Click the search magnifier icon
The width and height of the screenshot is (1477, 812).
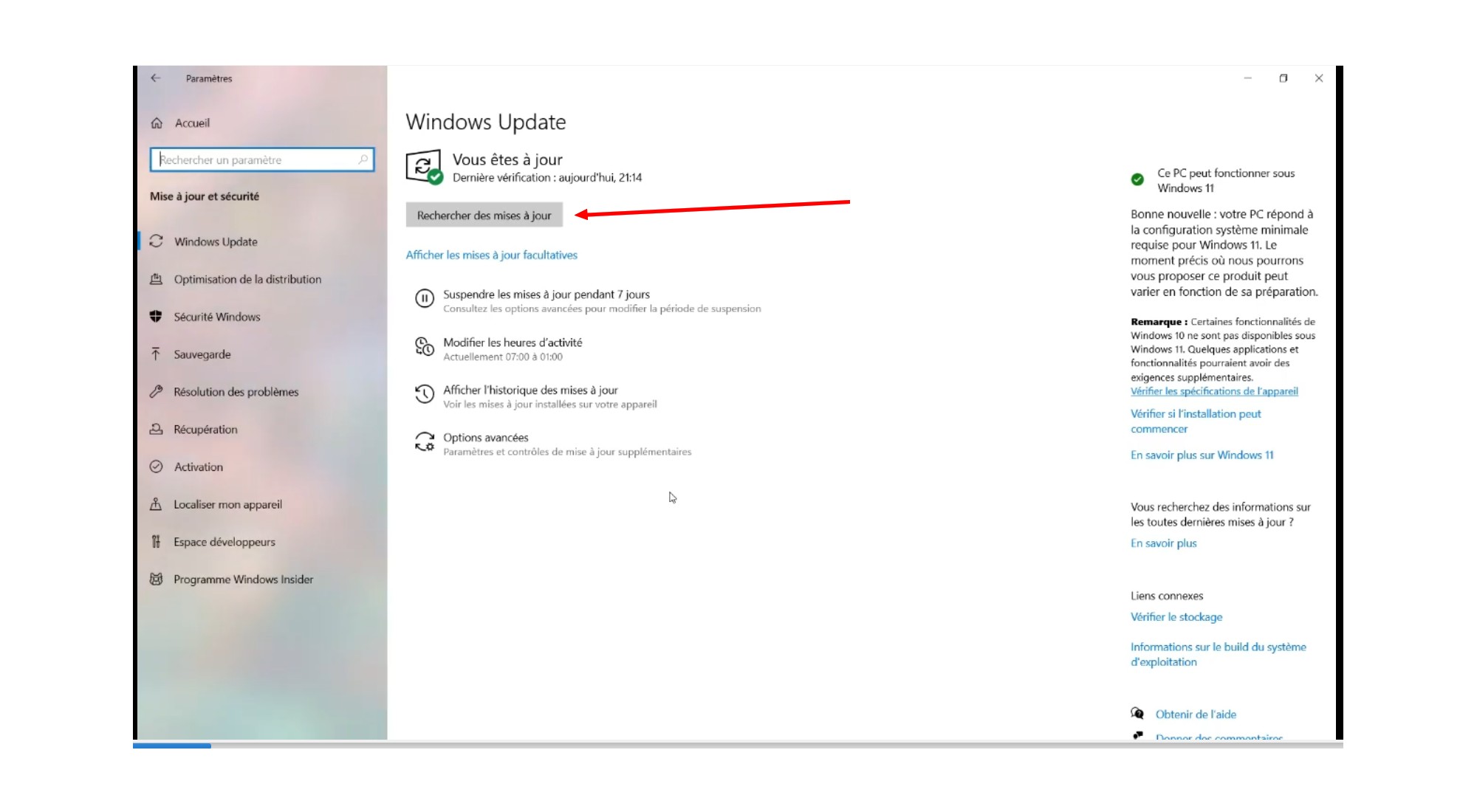tap(363, 159)
